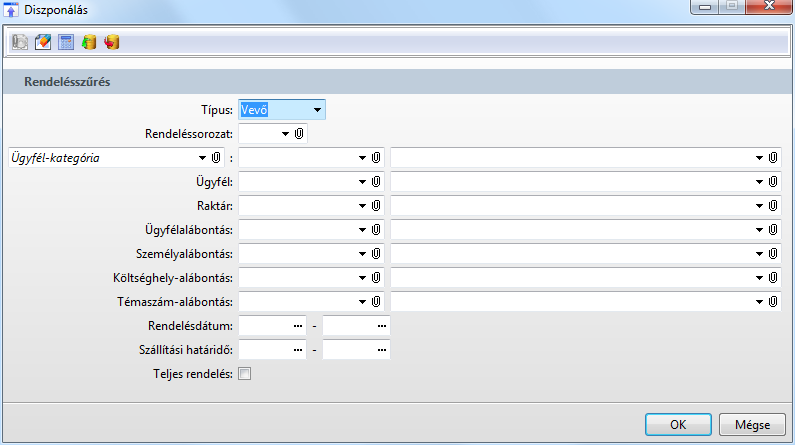The width and height of the screenshot is (795, 445).
Task: Expand wide Témaszám-alábontás dropdown arrow
Action: coord(759,302)
